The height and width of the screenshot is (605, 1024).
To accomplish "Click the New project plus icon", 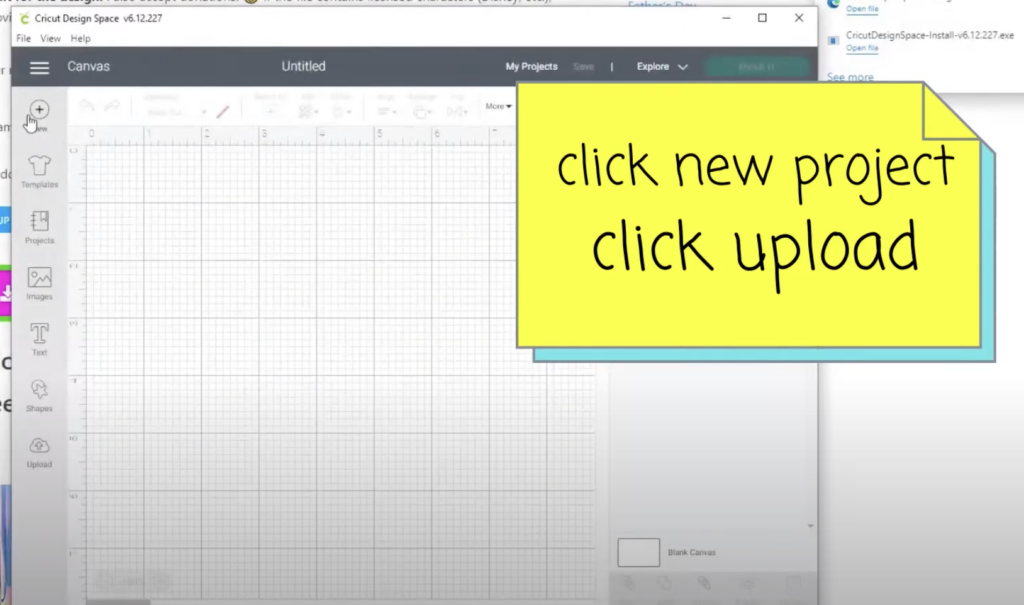I will 40,110.
